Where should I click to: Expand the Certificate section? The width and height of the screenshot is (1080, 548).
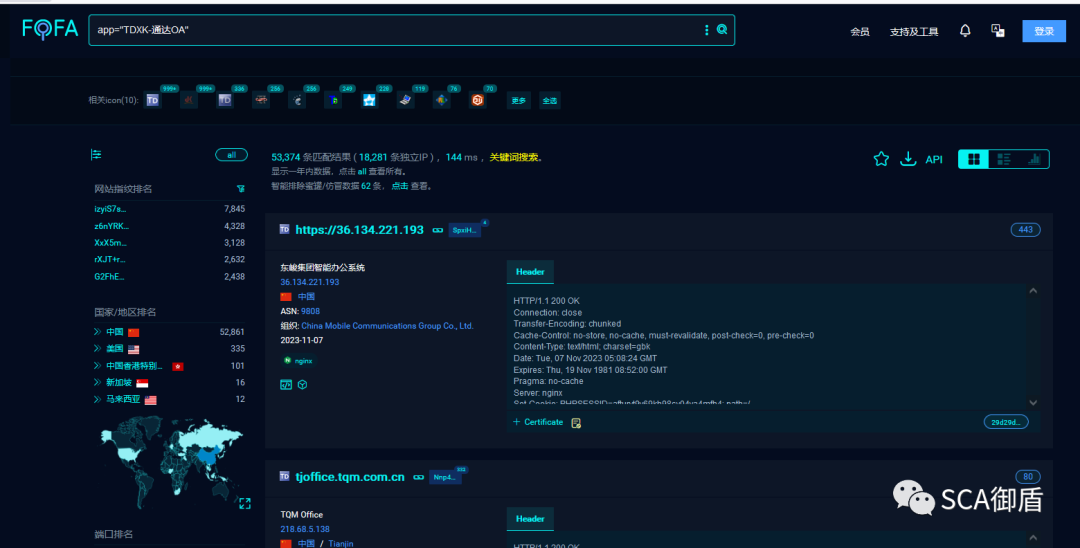click(538, 422)
